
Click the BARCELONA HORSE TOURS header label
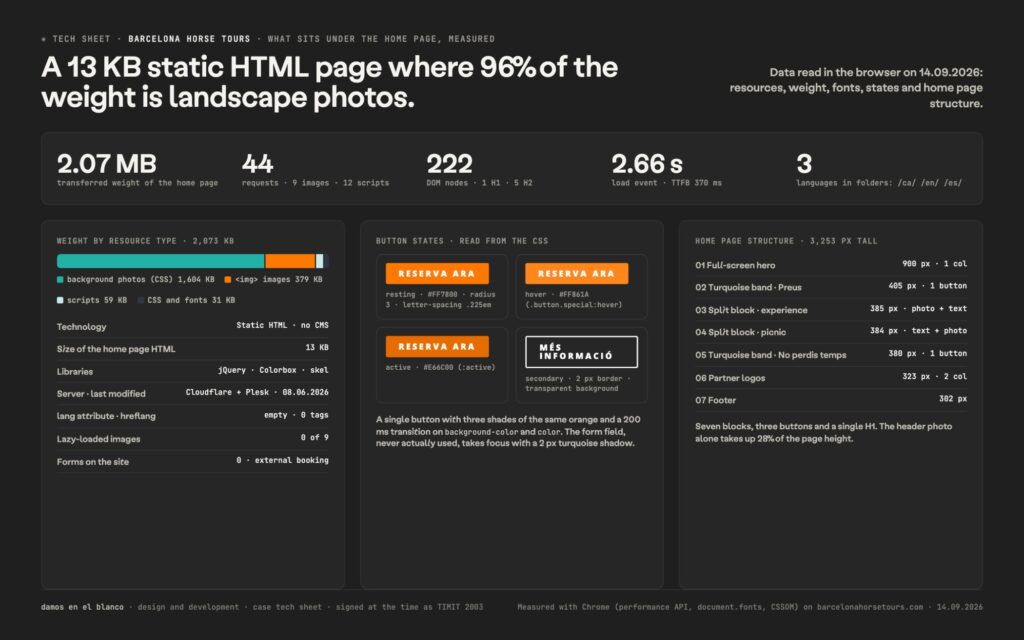189,39
